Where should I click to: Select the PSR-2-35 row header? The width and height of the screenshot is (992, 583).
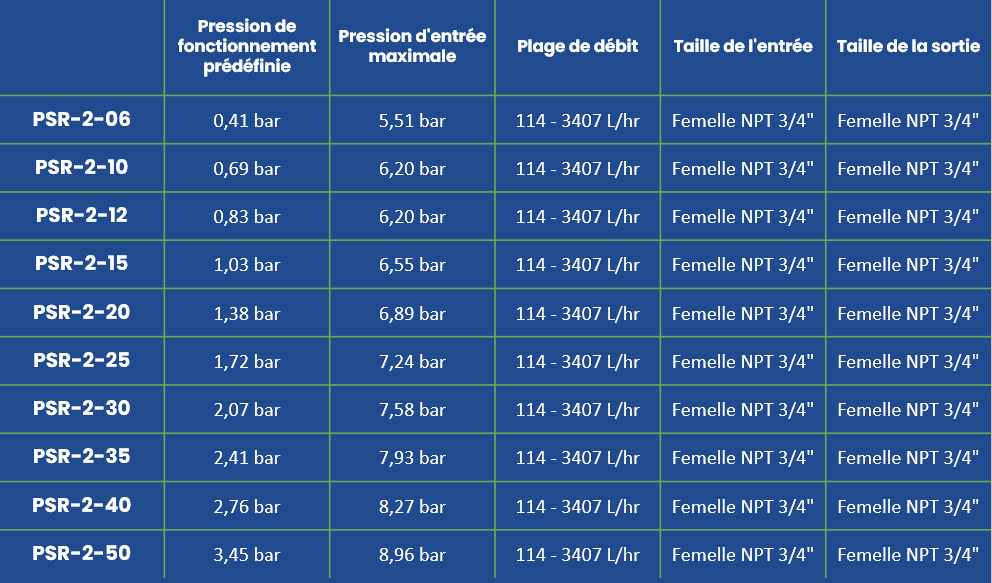pos(82,456)
